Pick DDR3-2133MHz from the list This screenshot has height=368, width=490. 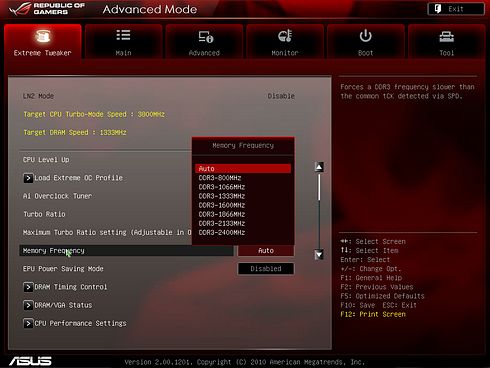[x=222, y=223]
